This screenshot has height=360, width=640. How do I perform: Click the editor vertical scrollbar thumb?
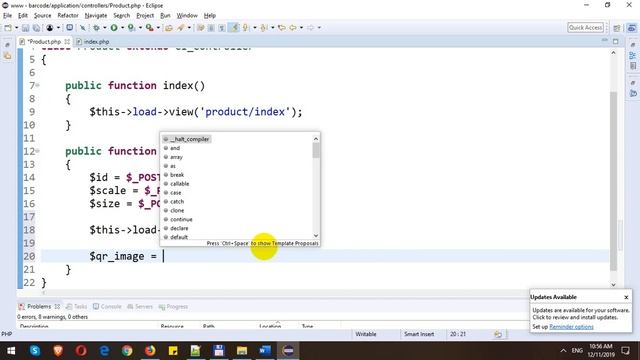[x=613, y=180]
